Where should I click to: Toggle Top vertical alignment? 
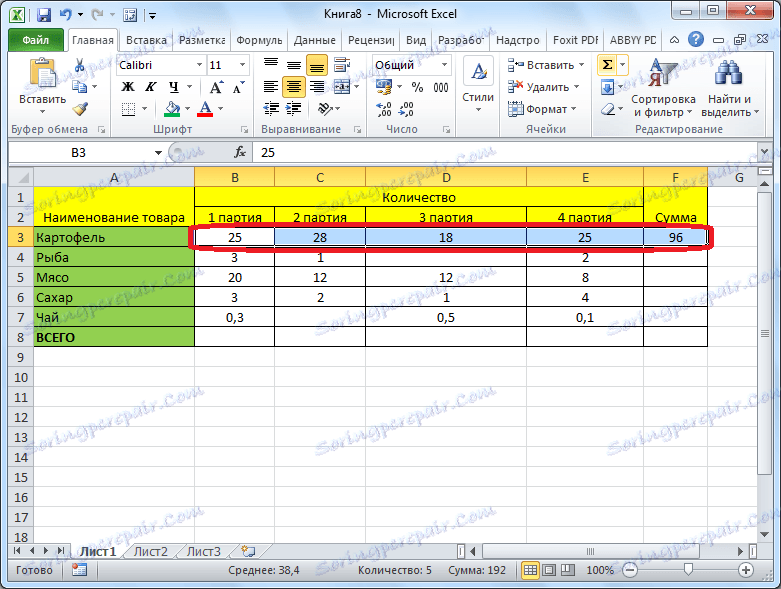pyautogui.click(x=270, y=64)
